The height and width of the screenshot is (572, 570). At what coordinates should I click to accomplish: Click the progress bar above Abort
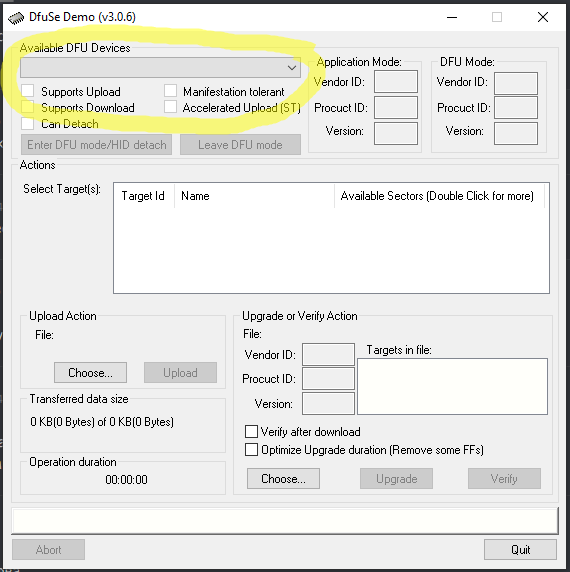click(285, 521)
